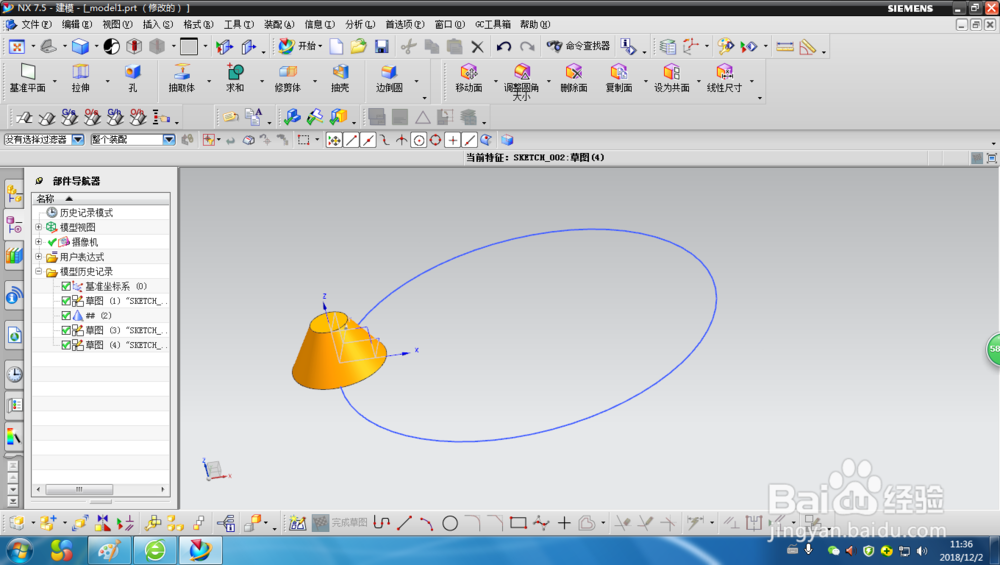Click the Windows Start orb
The height and width of the screenshot is (565, 1000).
(x=18, y=550)
